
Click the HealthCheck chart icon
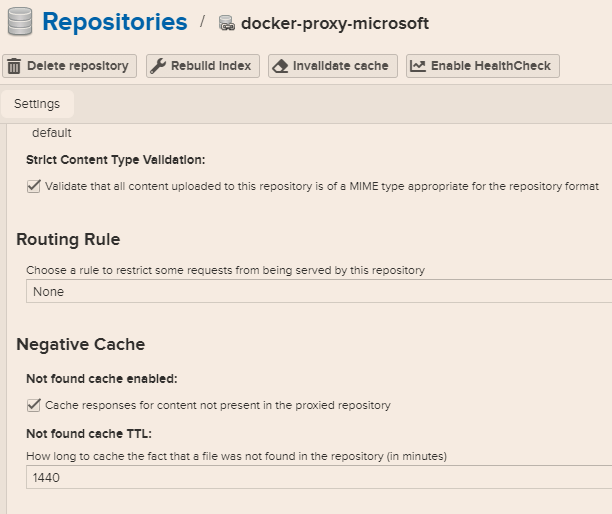click(417, 66)
